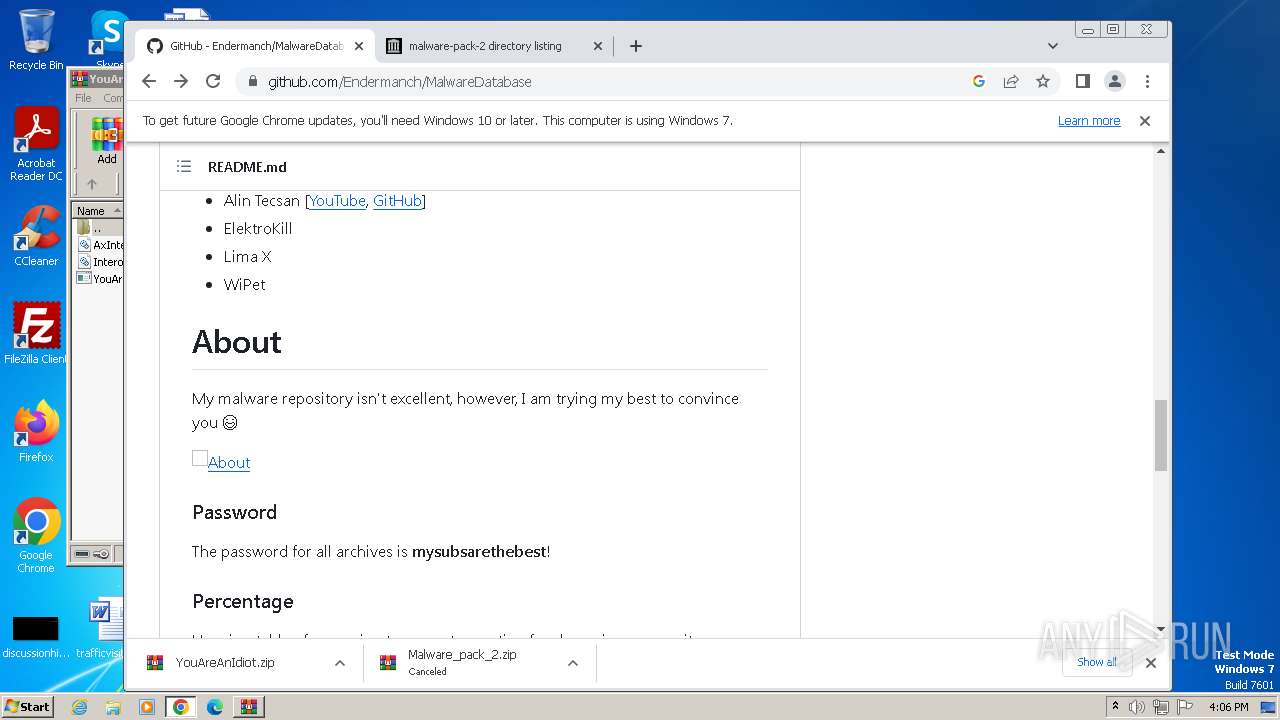1280x720 pixels.
Task: Open Internet Explorer from the taskbar
Action: click(80, 707)
